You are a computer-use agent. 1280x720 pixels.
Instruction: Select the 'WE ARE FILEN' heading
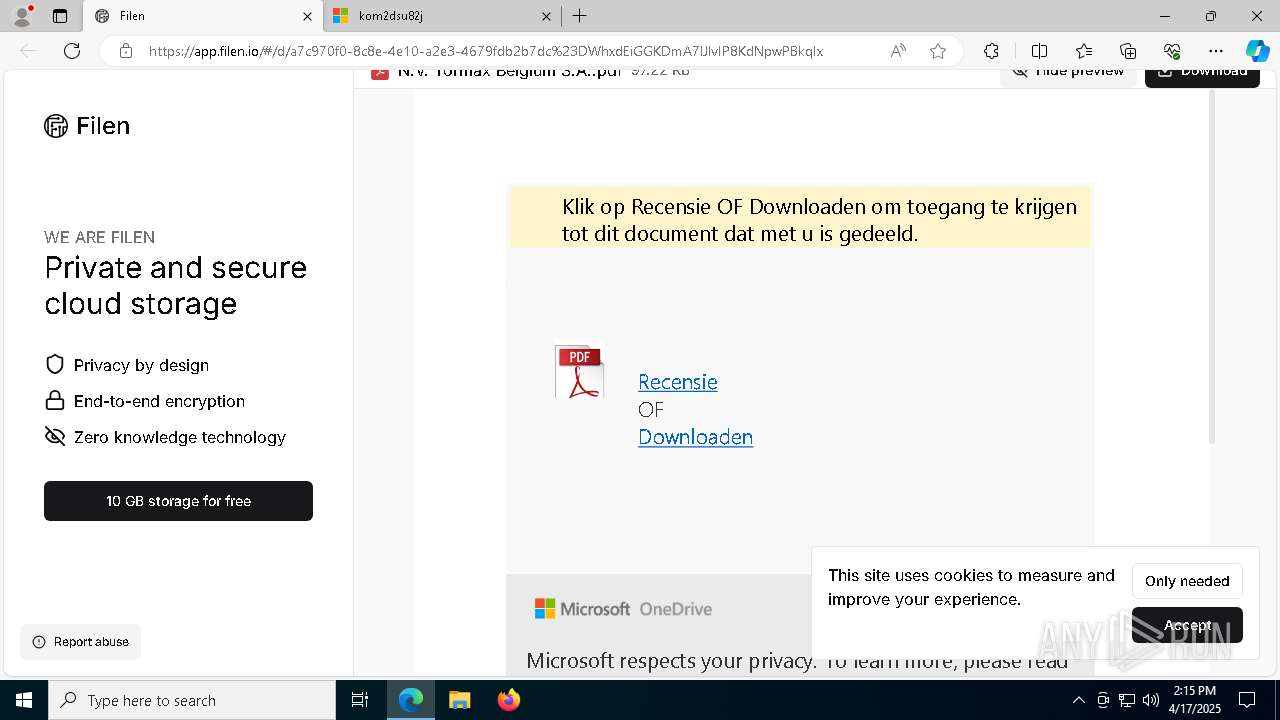coord(99,237)
